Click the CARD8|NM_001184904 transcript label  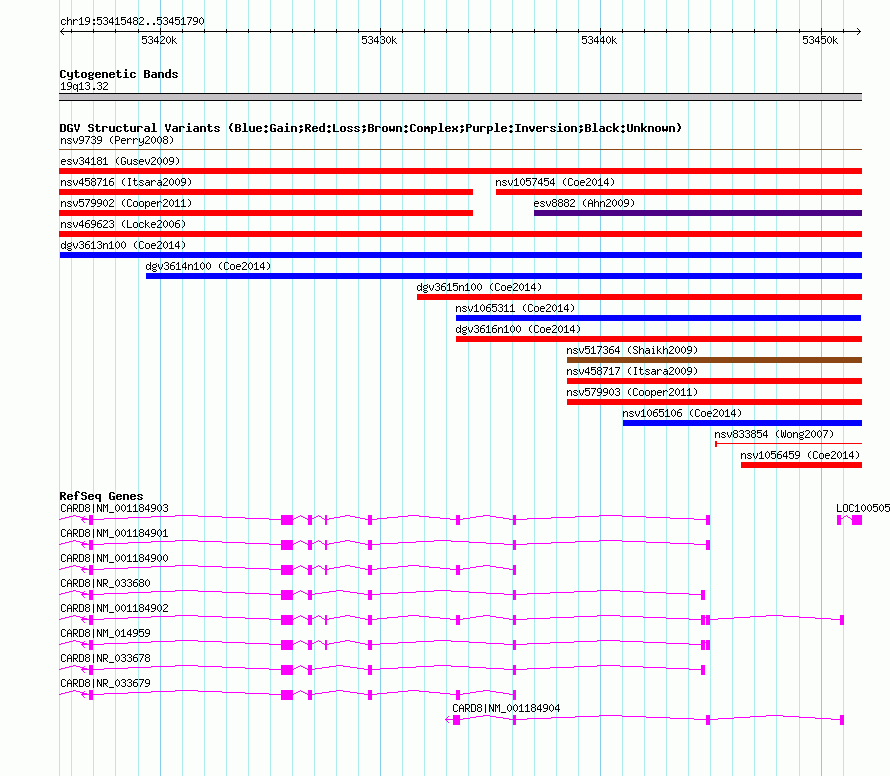click(x=506, y=708)
